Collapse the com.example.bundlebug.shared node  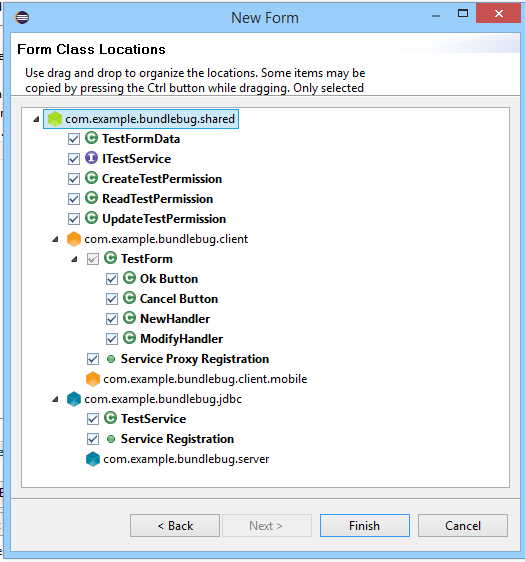36,119
